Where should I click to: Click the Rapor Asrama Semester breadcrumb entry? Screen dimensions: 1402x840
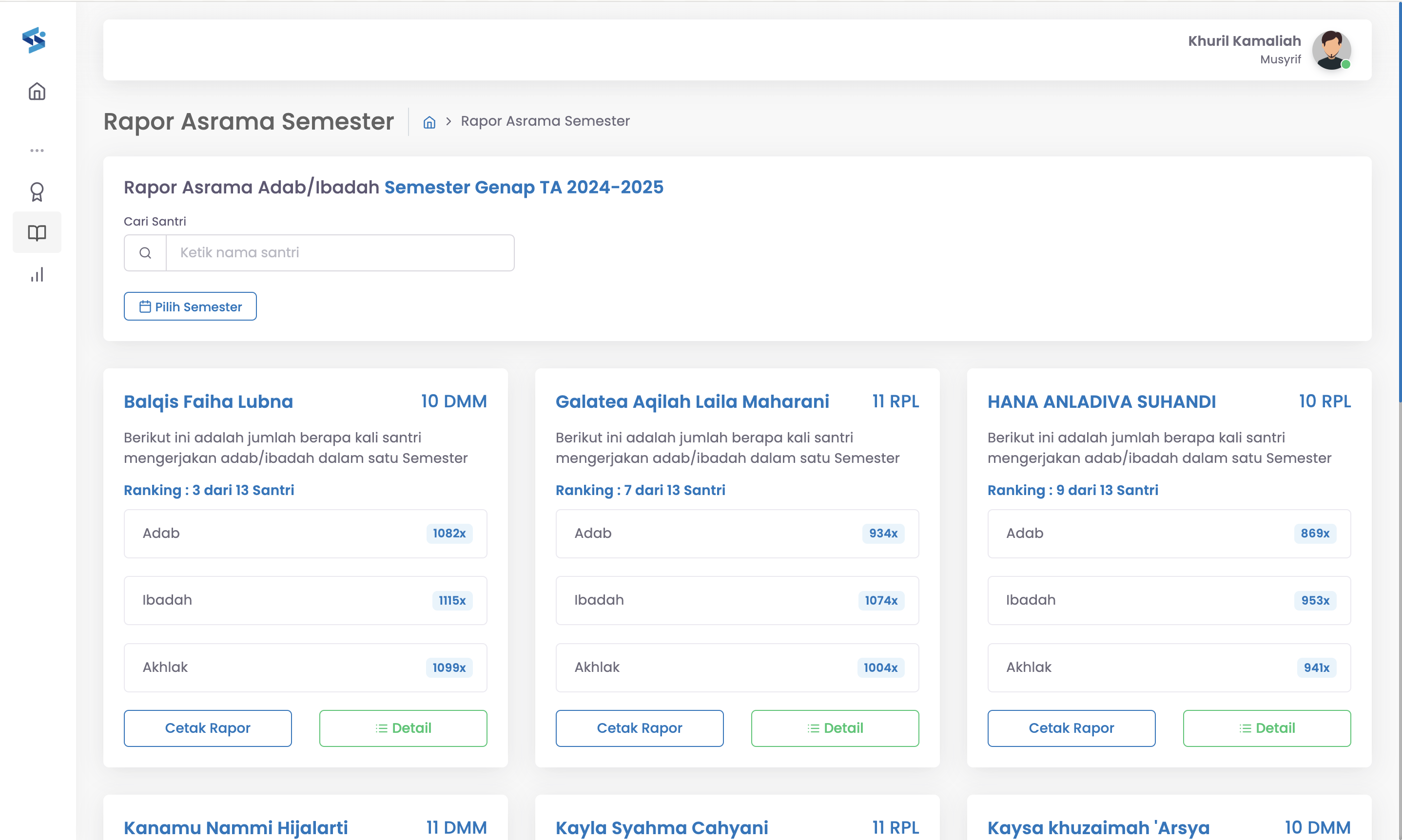545,120
